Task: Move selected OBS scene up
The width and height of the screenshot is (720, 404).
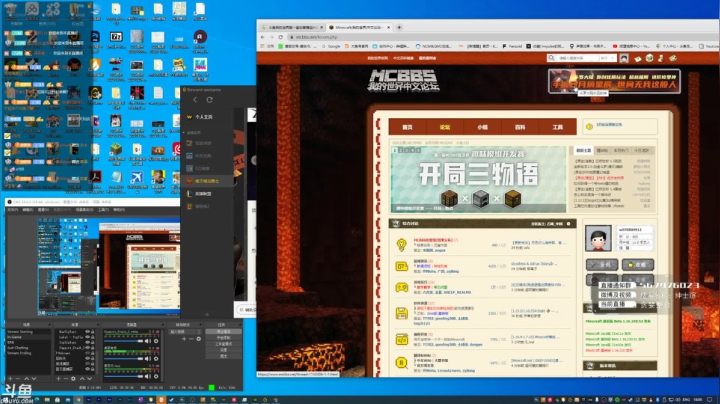Action: point(27,378)
